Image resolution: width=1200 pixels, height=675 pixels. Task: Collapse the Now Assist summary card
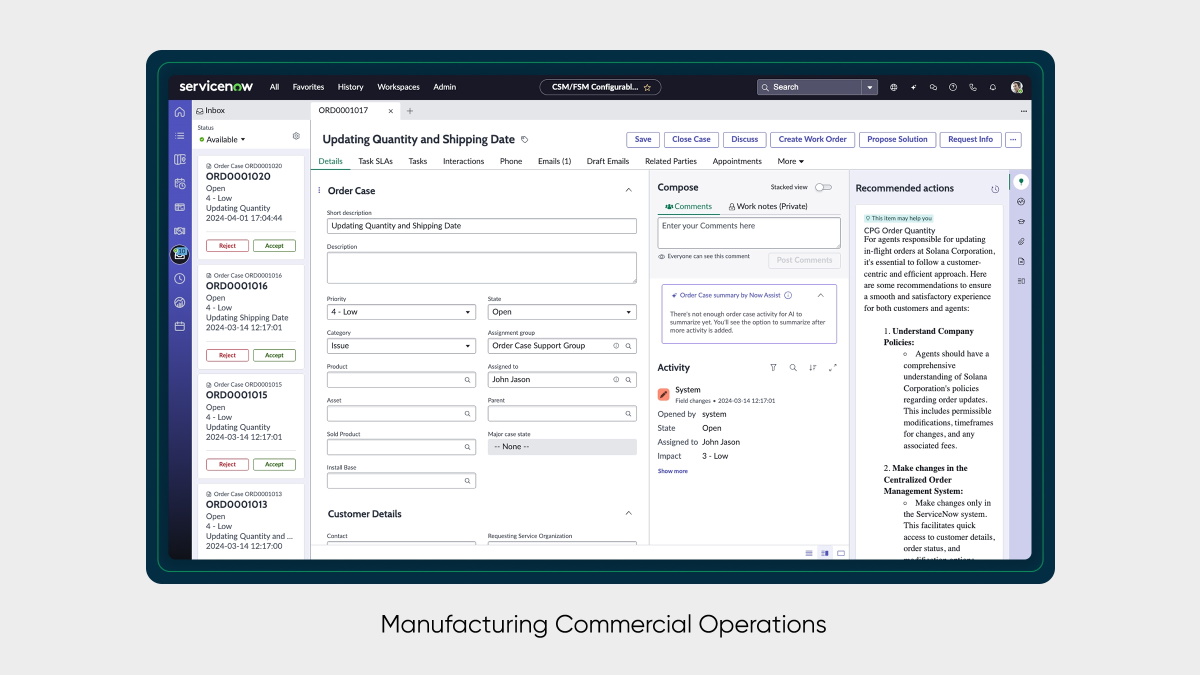tap(821, 295)
